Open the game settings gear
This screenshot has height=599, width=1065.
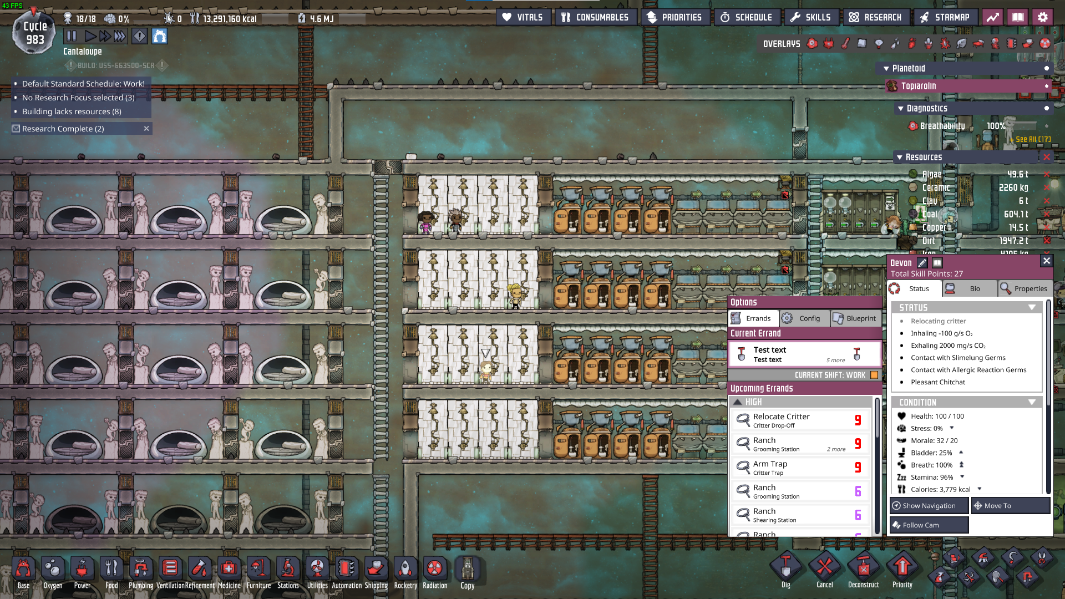[x=1043, y=17]
